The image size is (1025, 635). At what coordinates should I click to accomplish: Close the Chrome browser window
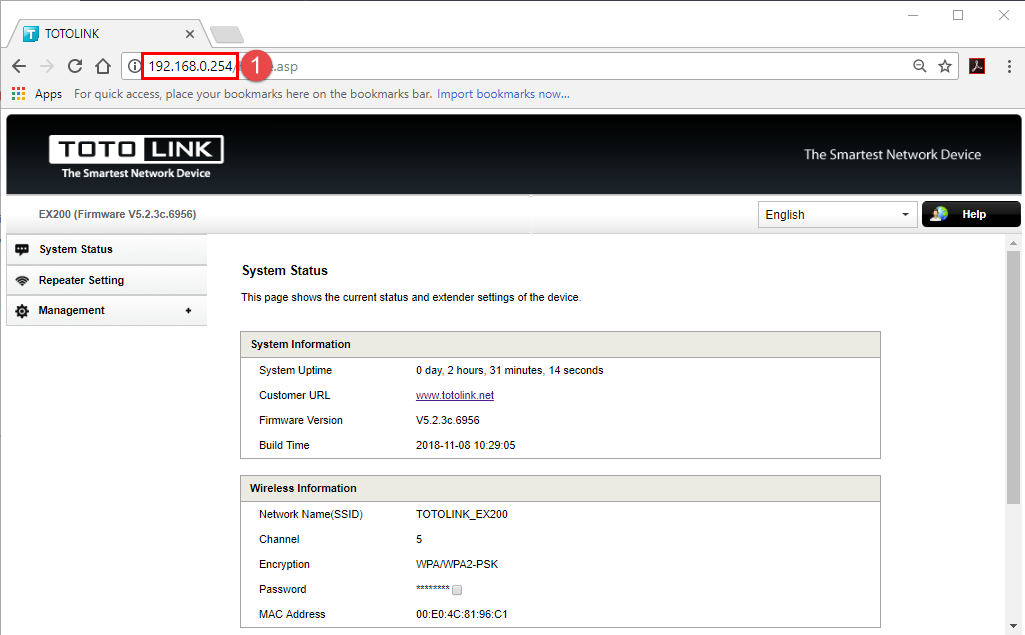1004,15
